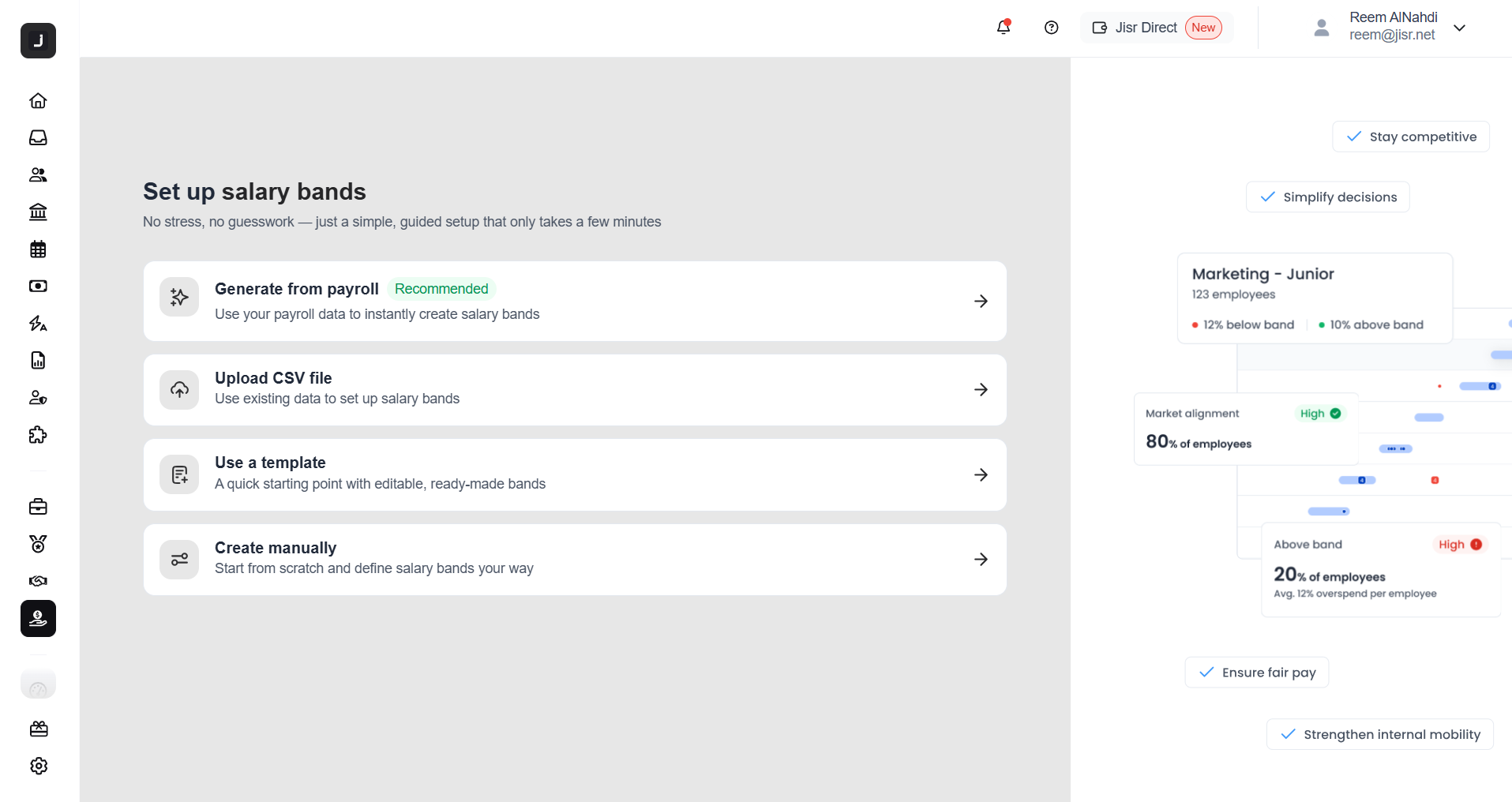Image resolution: width=1512 pixels, height=802 pixels.
Task: Open arrow on Create manually card
Action: point(981,559)
